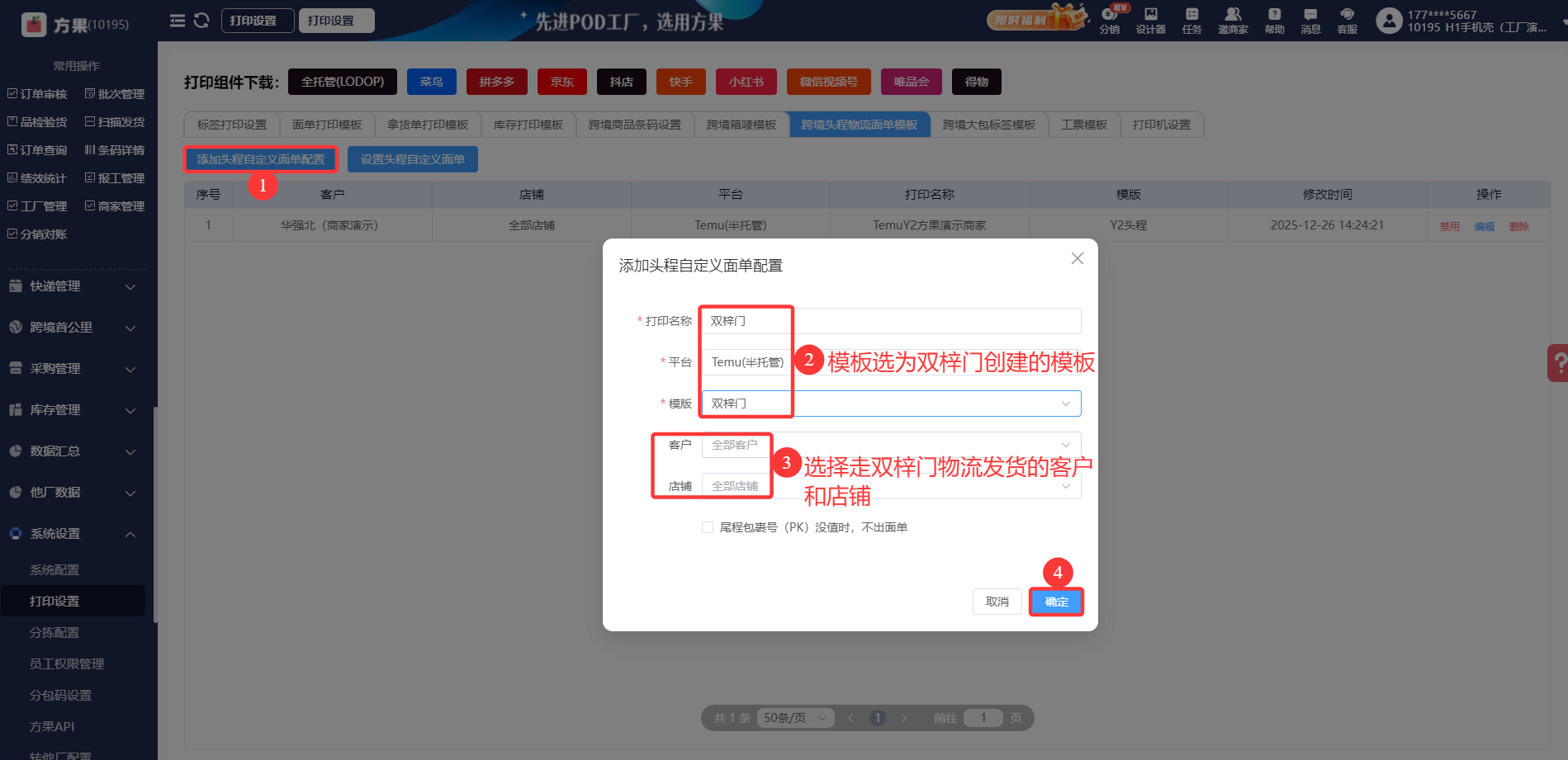Open the 邀商家 invite merchant icon
The image size is (1568, 760).
click(x=1233, y=21)
